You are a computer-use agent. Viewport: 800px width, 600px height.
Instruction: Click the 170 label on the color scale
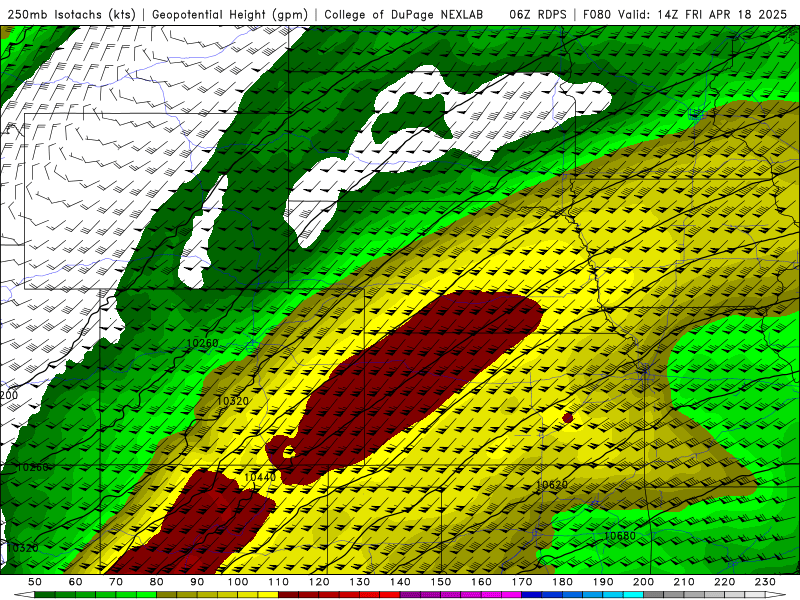pyautogui.click(x=522, y=582)
